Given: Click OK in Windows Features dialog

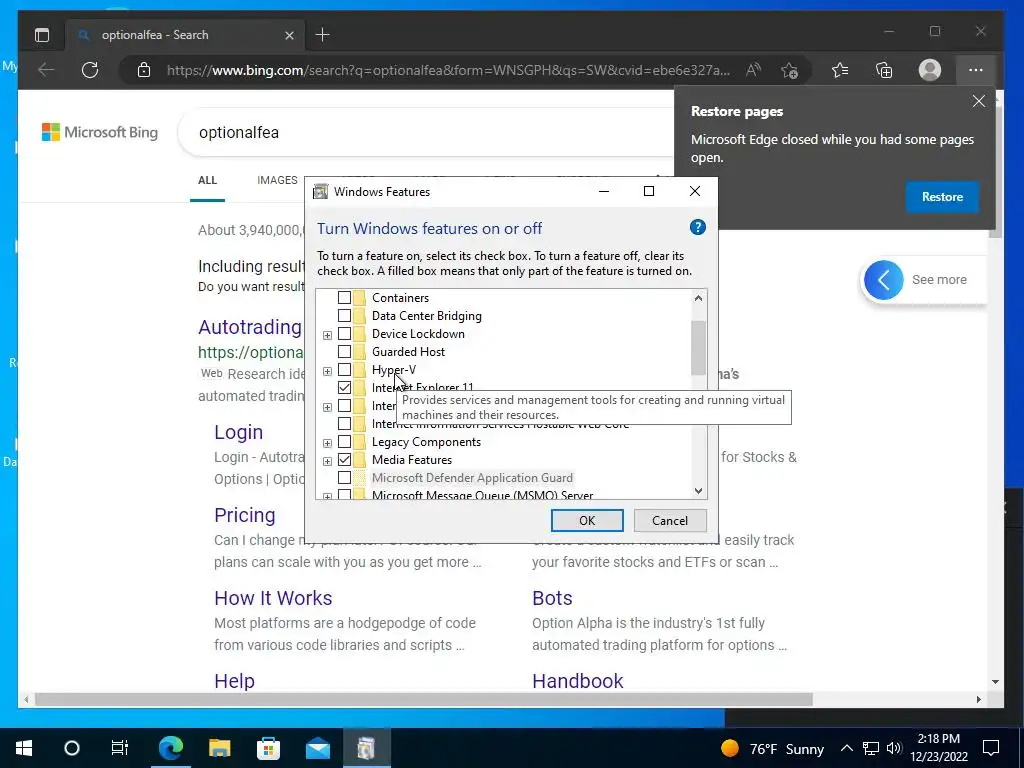Looking at the screenshot, I should pyautogui.click(x=587, y=520).
